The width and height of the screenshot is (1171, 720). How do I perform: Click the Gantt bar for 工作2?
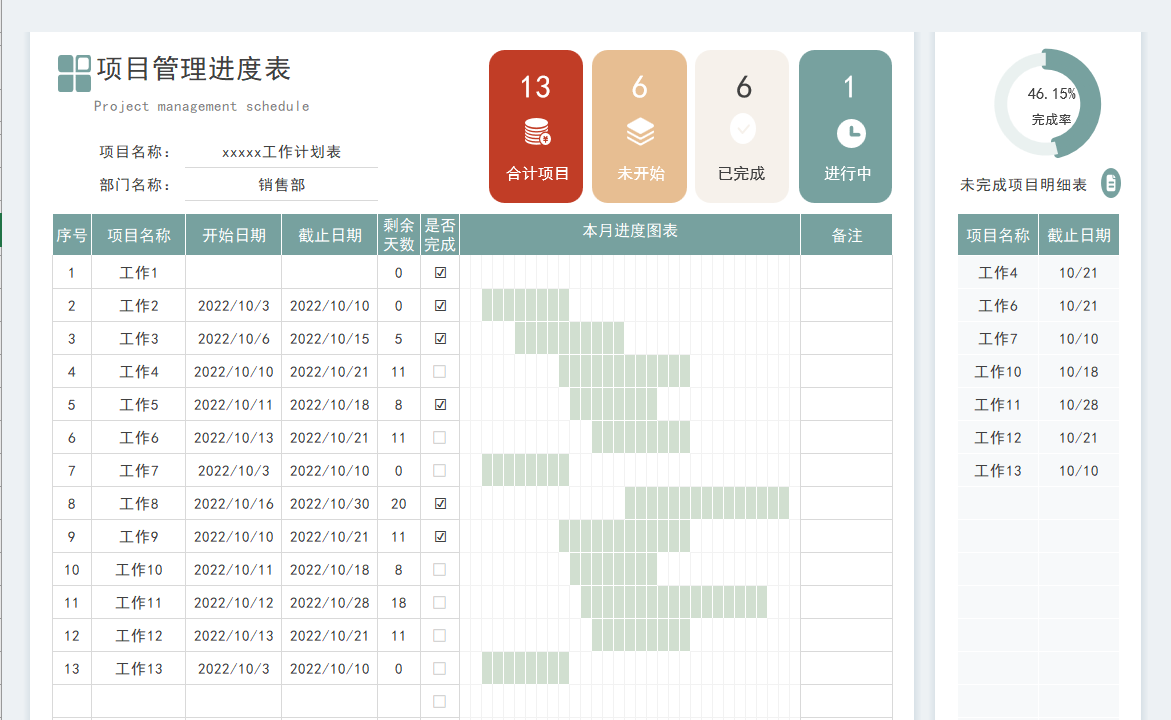point(525,305)
